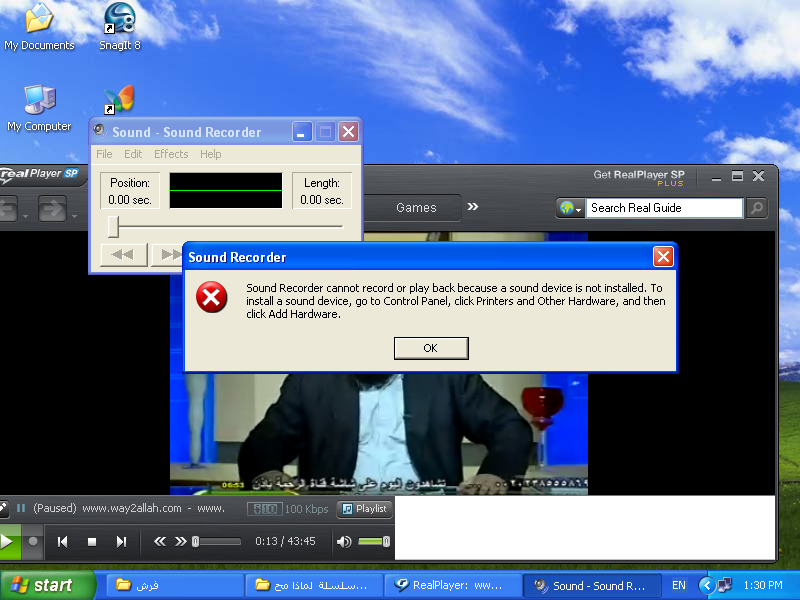Expand the RealPlayer back history dropdown
The width and height of the screenshot is (800, 600).
pyautogui.click(x=26, y=216)
